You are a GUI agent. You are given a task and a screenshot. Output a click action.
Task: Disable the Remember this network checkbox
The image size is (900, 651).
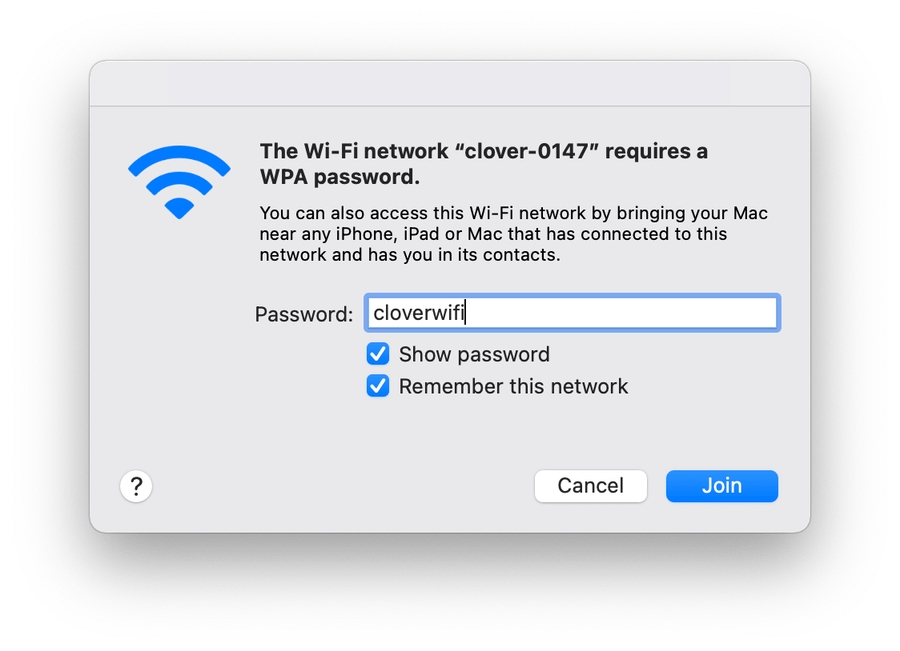click(x=378, y=386)
